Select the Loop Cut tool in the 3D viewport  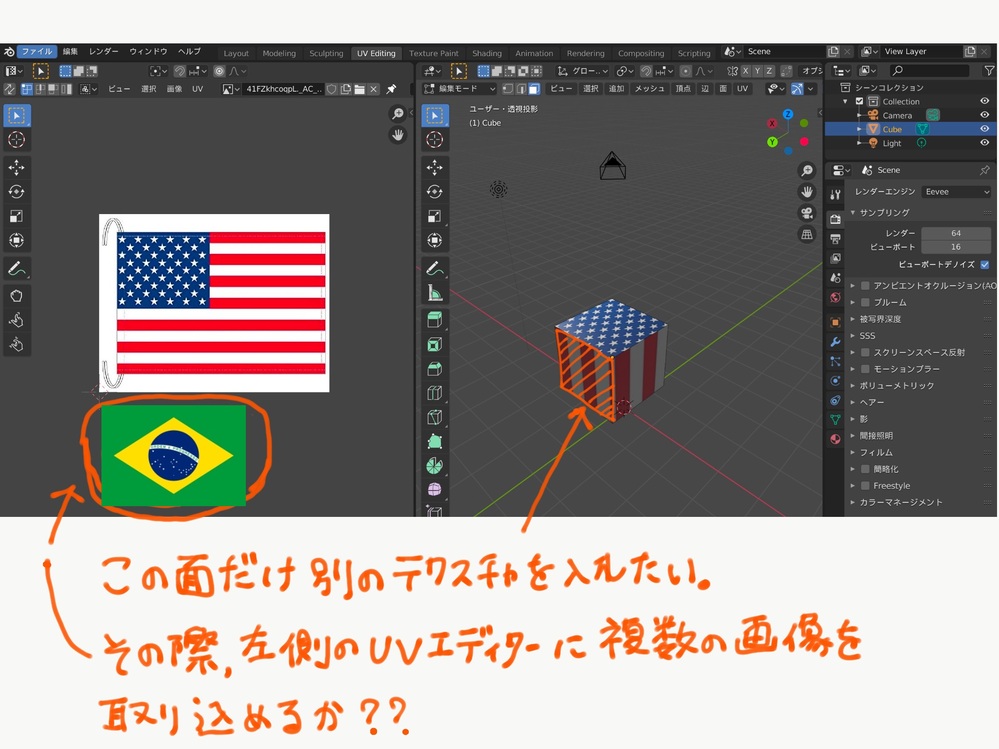point(435,393)
